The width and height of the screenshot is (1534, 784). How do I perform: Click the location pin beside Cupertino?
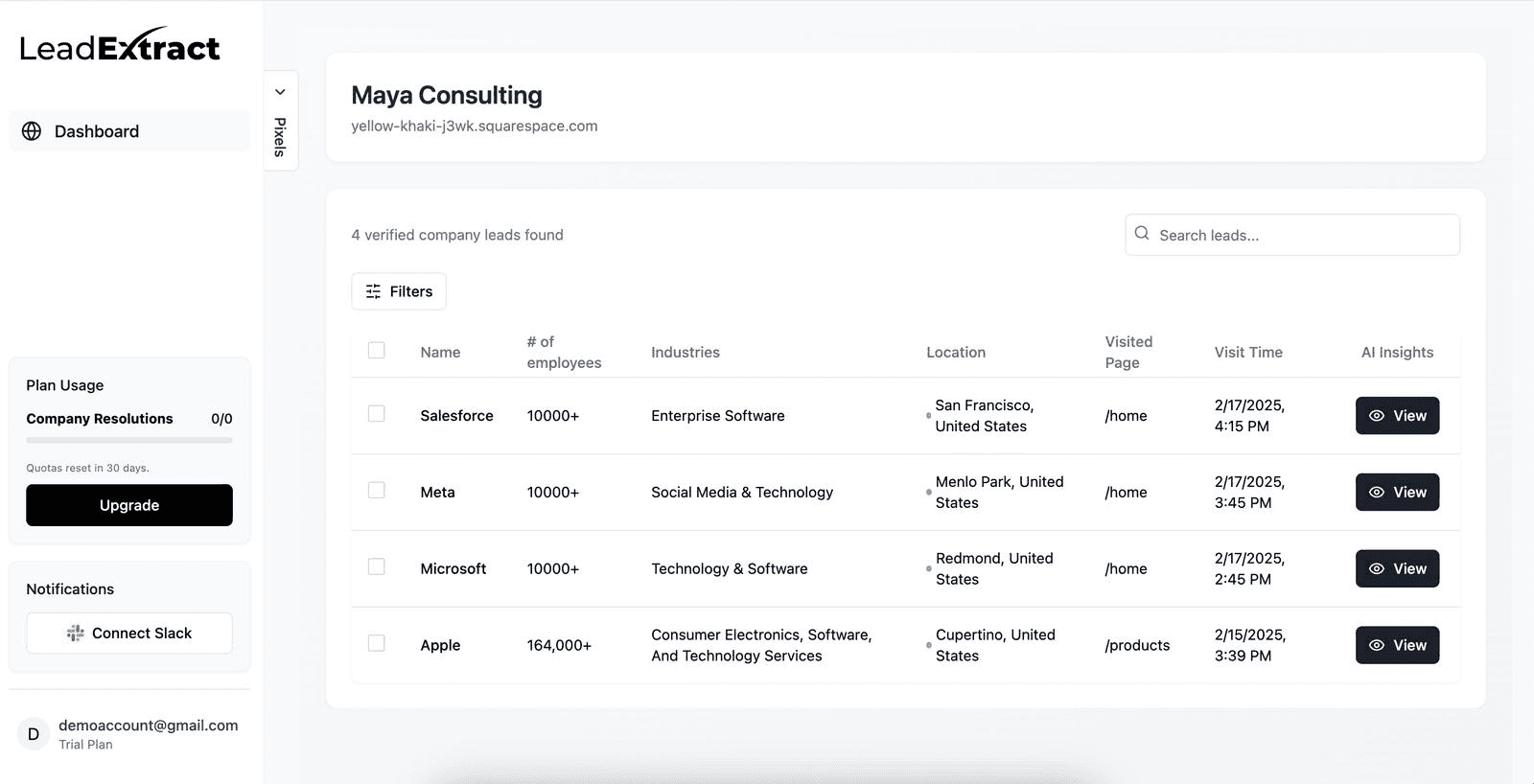coord(928,646)
